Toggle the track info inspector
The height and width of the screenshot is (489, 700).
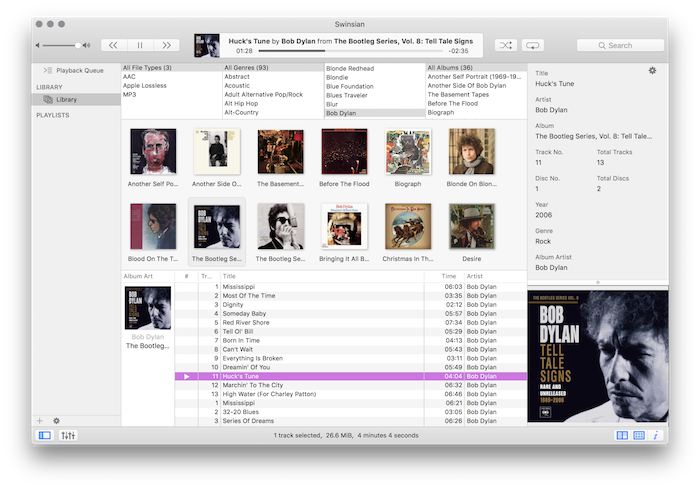[x=655, y=435]
